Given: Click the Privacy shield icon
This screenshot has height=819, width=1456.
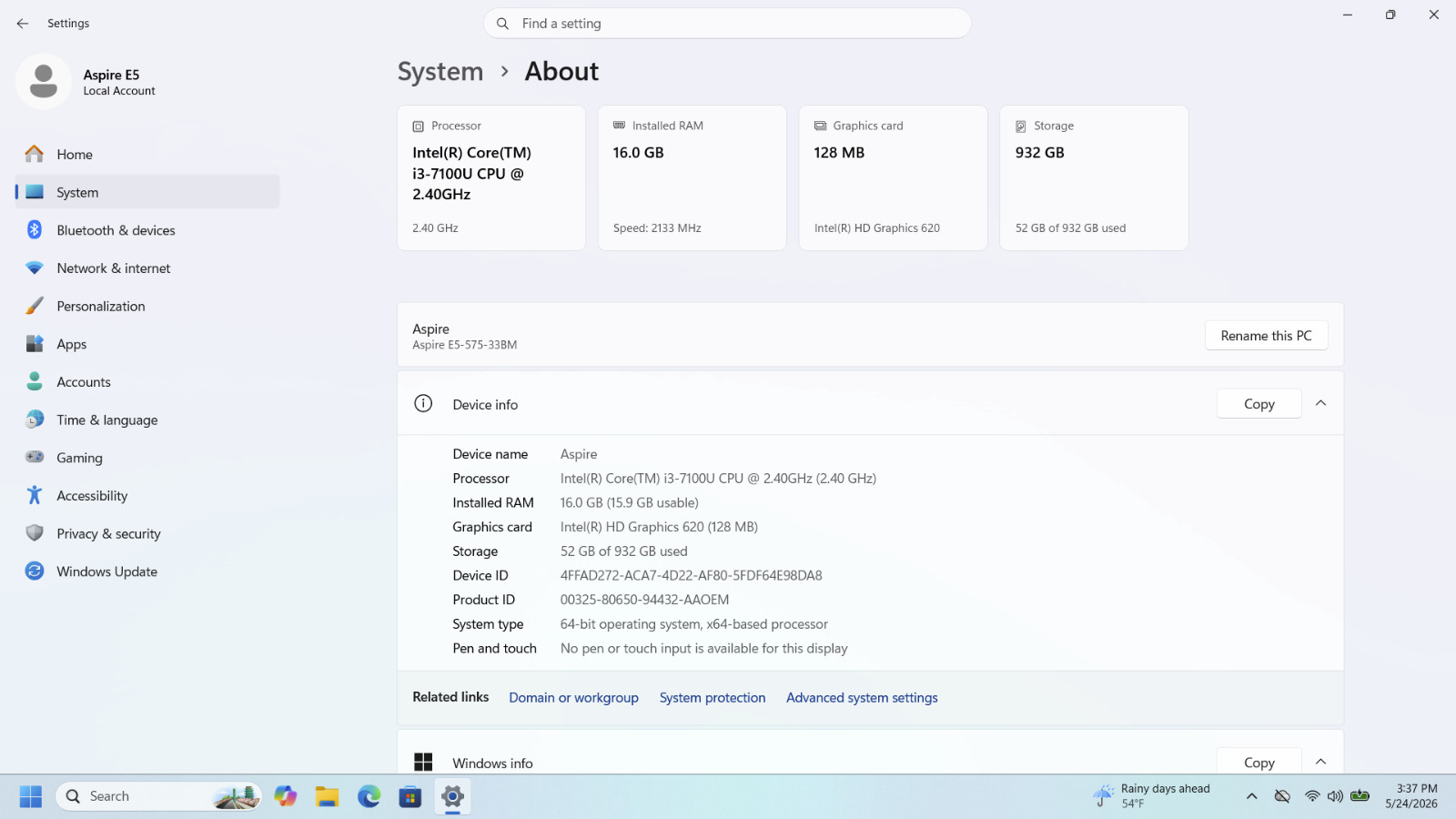Looking at the screenshot, I should click(x=35, y=533).
